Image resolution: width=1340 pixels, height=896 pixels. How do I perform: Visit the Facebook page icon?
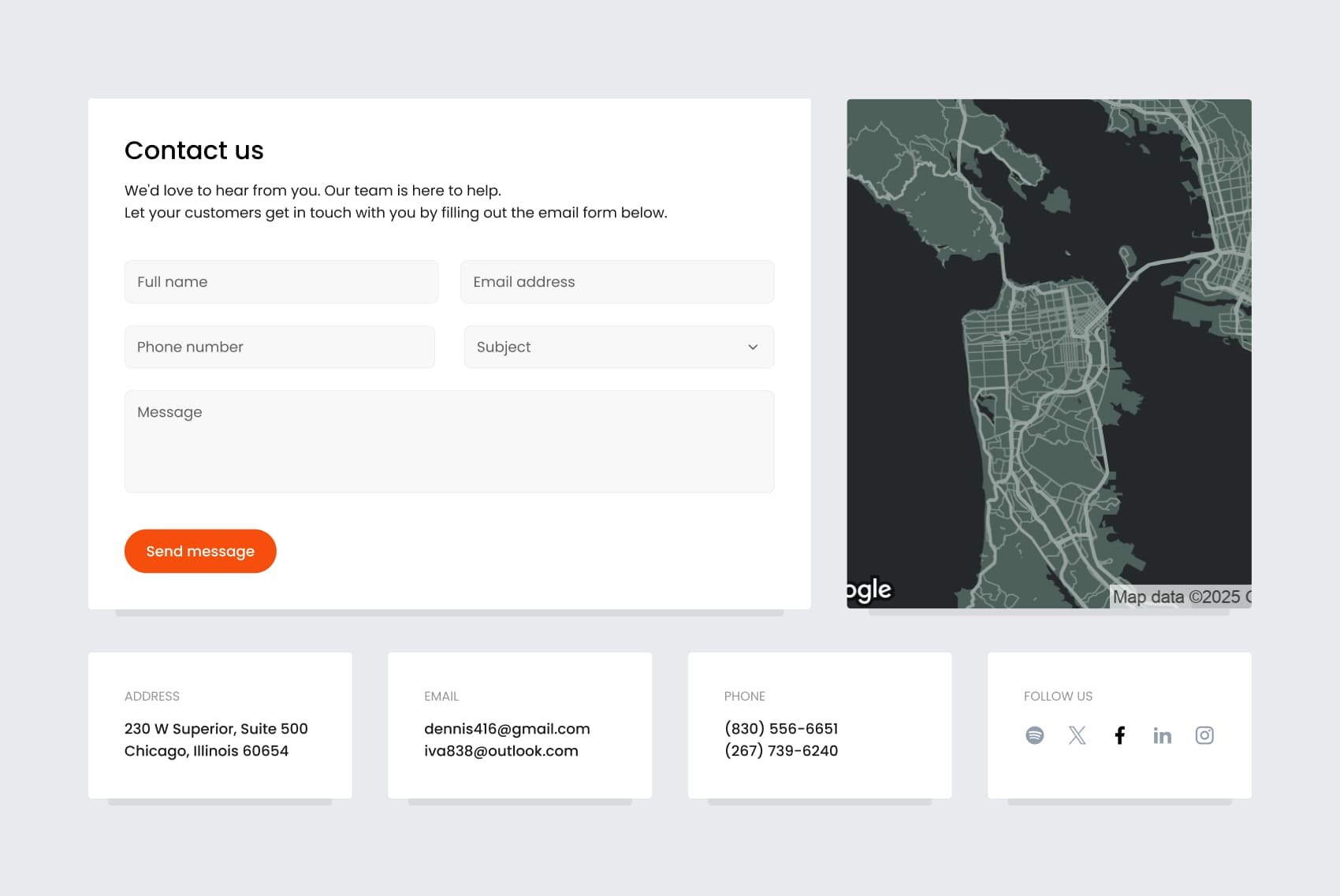1119,735
